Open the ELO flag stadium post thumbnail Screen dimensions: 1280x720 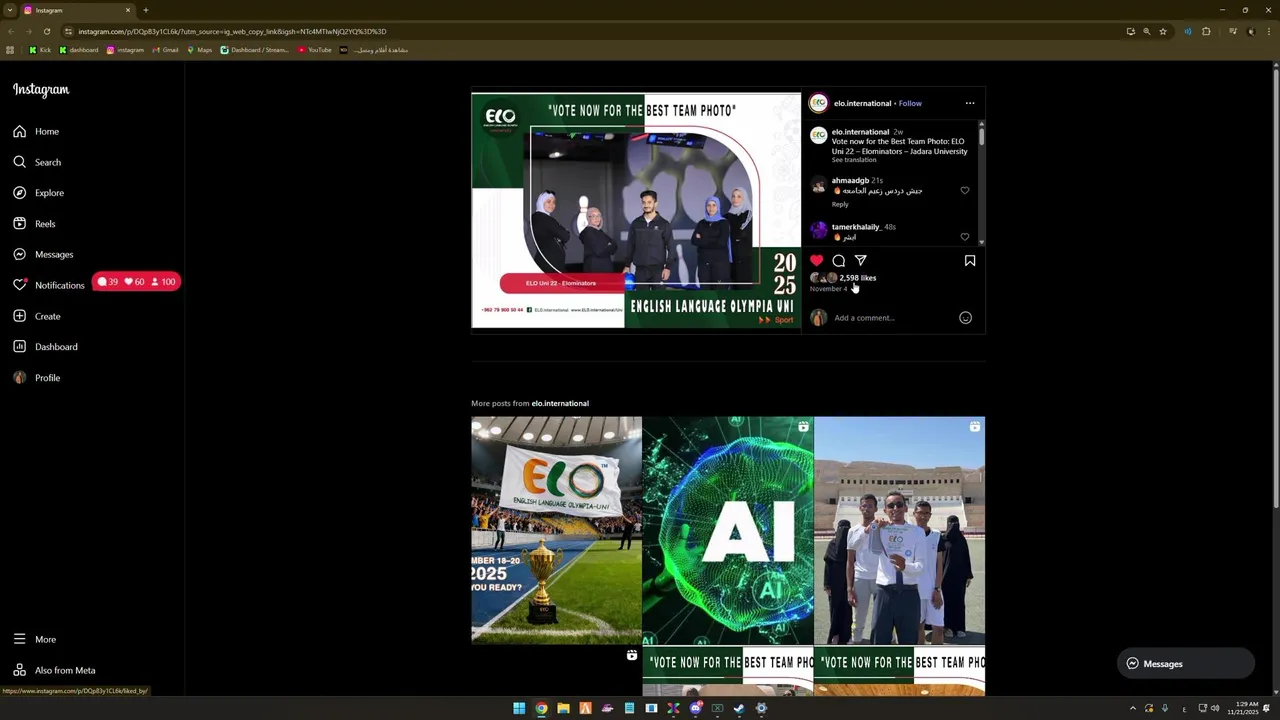[556, 530]
